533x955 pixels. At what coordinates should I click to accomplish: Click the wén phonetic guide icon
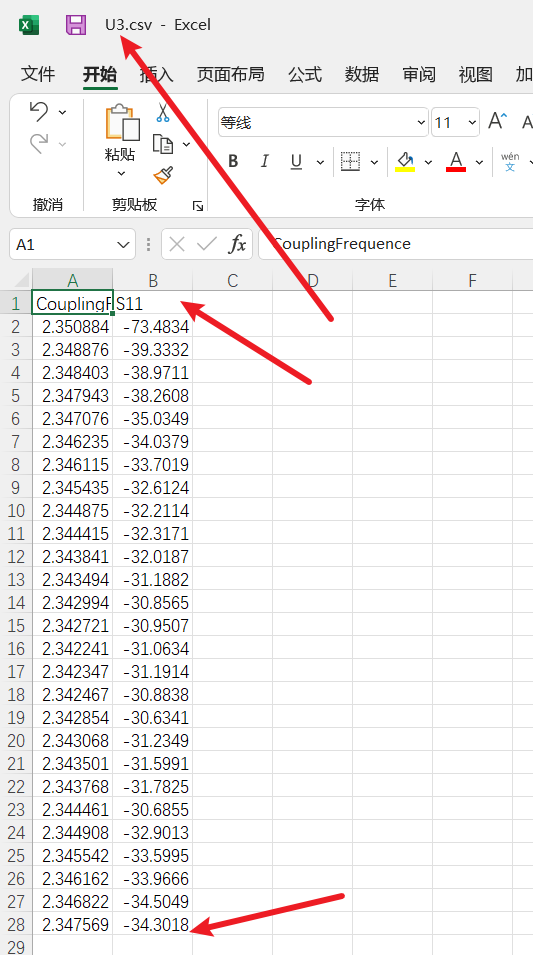coord(510,161)
